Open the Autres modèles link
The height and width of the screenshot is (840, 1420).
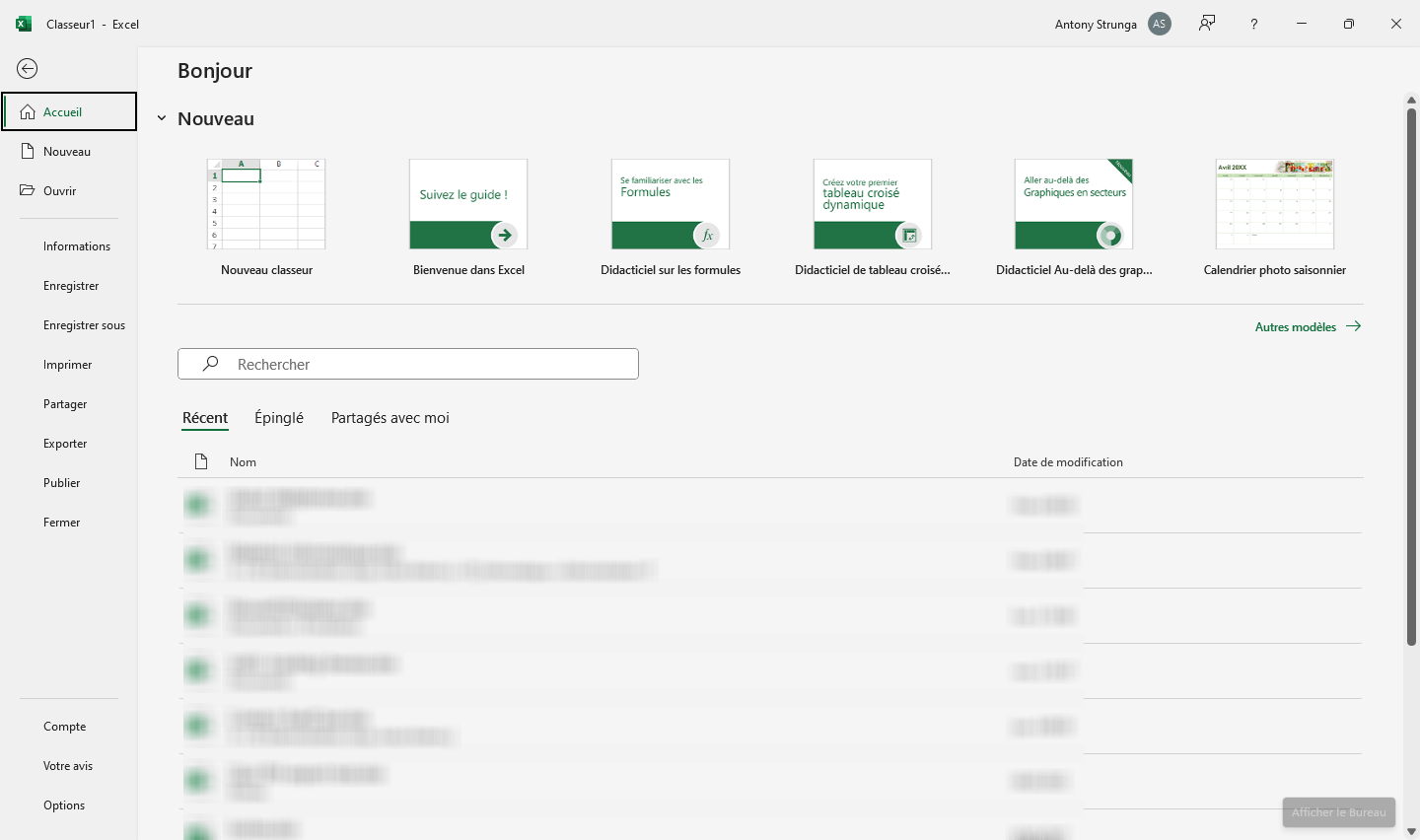(x=1307, y=326)
